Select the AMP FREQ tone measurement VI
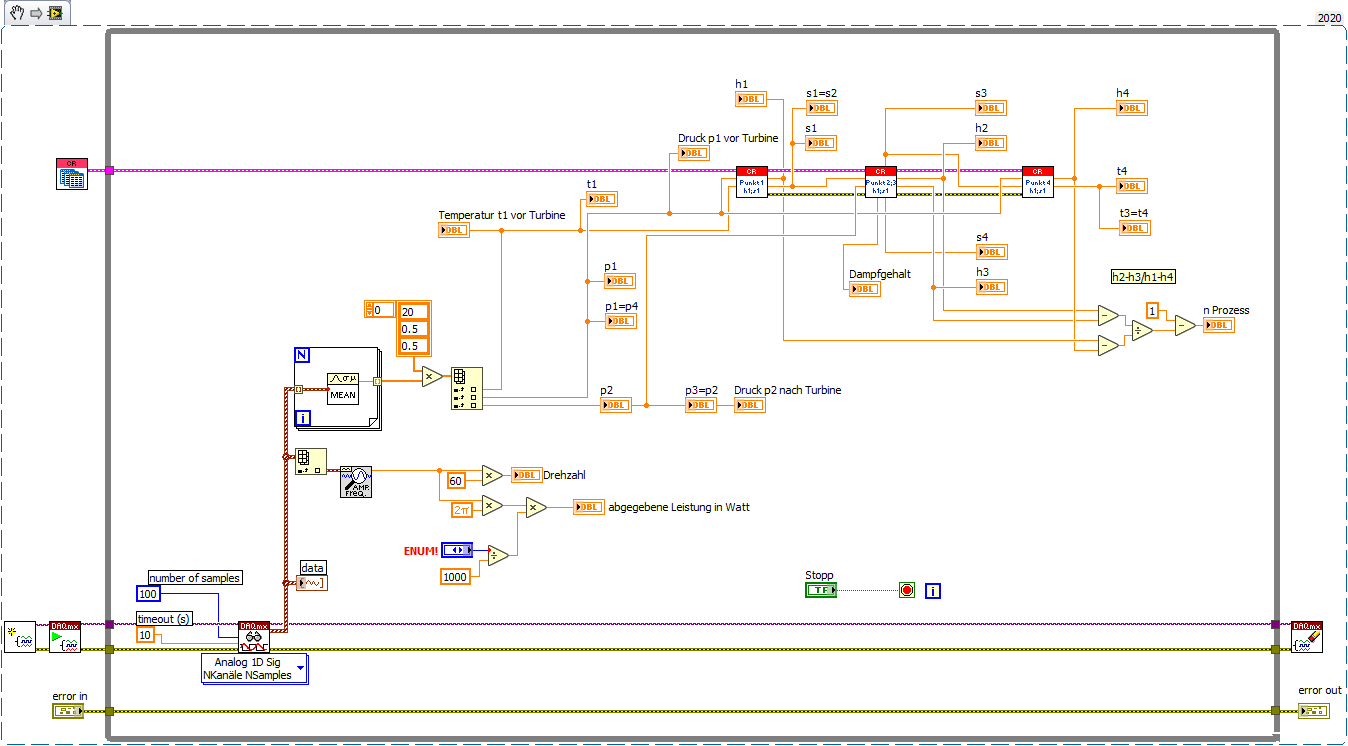1348x746 pixels. point(356,482)
